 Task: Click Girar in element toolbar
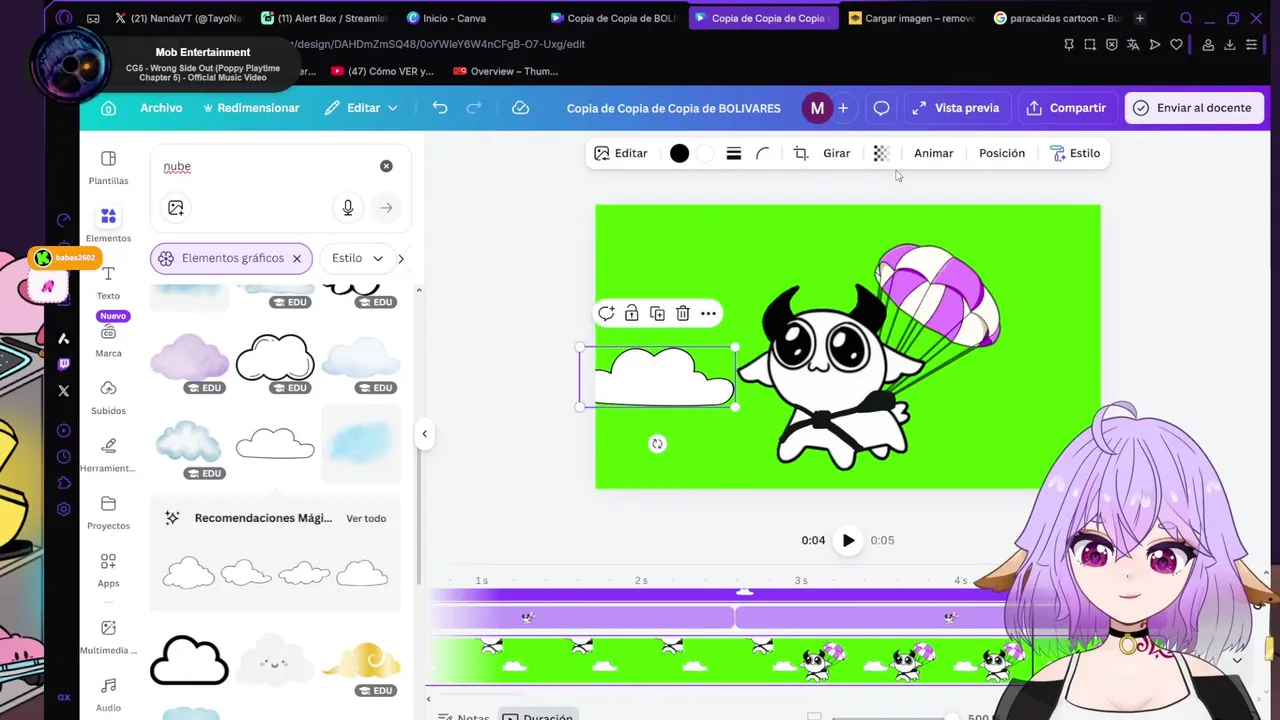(836, 153)
